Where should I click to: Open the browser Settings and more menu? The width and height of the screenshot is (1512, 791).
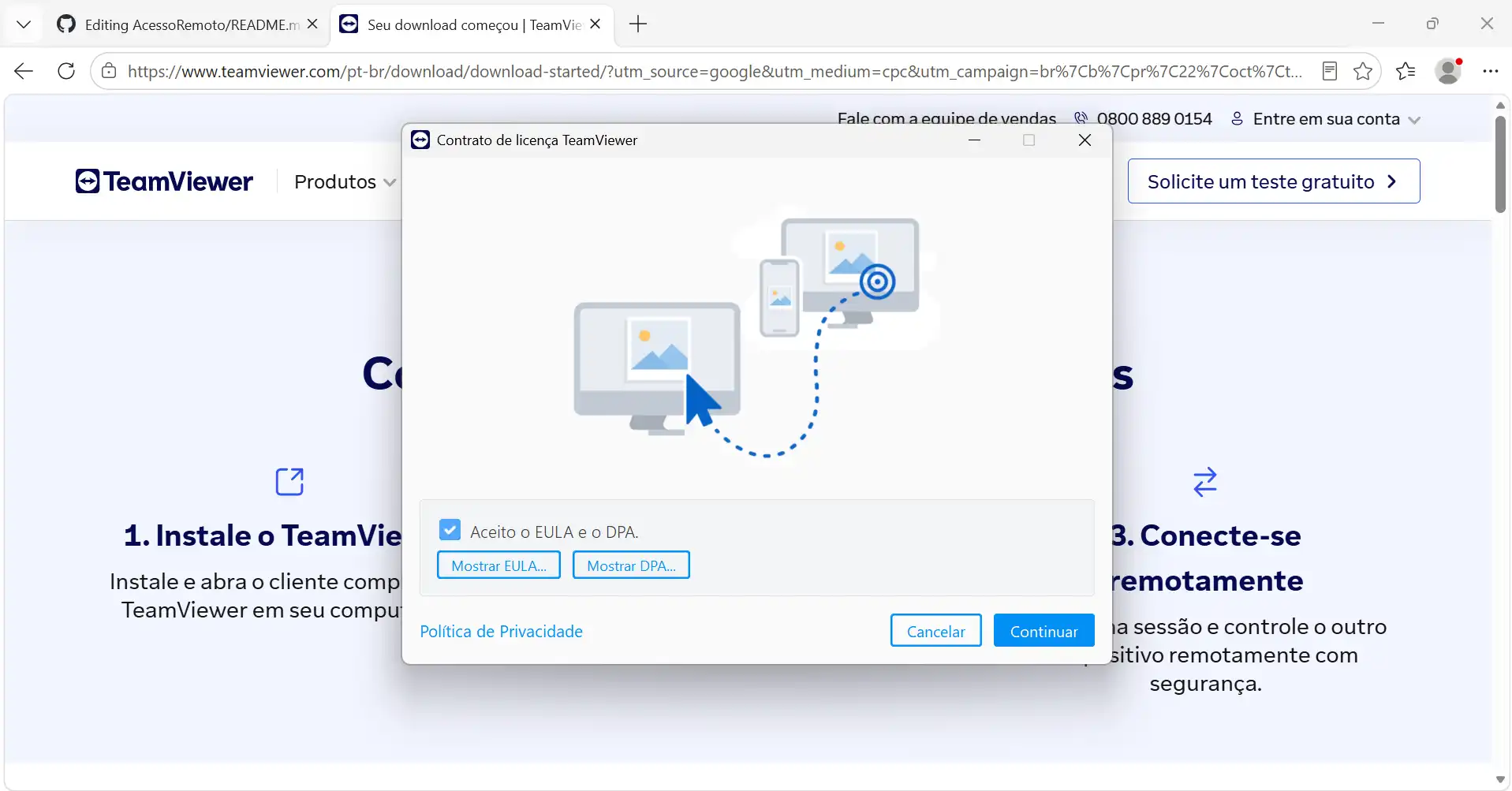pos(1490,72)
